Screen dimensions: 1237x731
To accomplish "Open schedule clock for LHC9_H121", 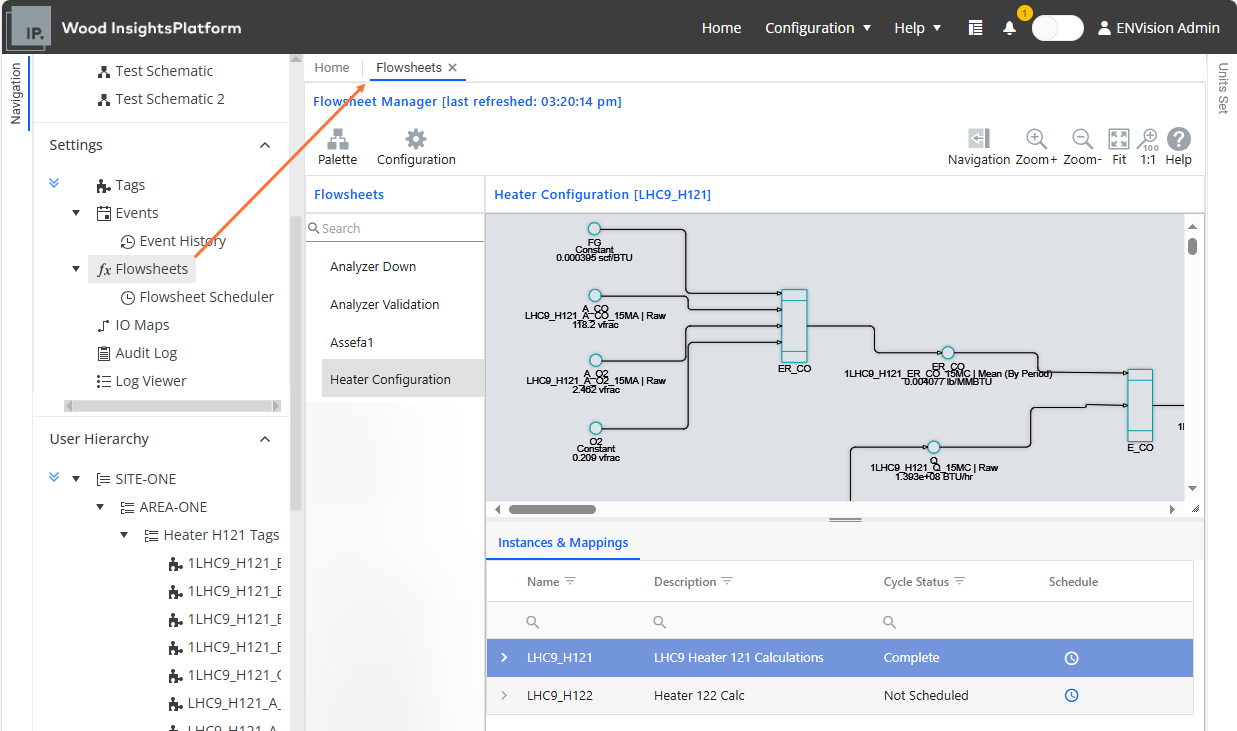I will pyautogui.click(x=1071, y=658).
